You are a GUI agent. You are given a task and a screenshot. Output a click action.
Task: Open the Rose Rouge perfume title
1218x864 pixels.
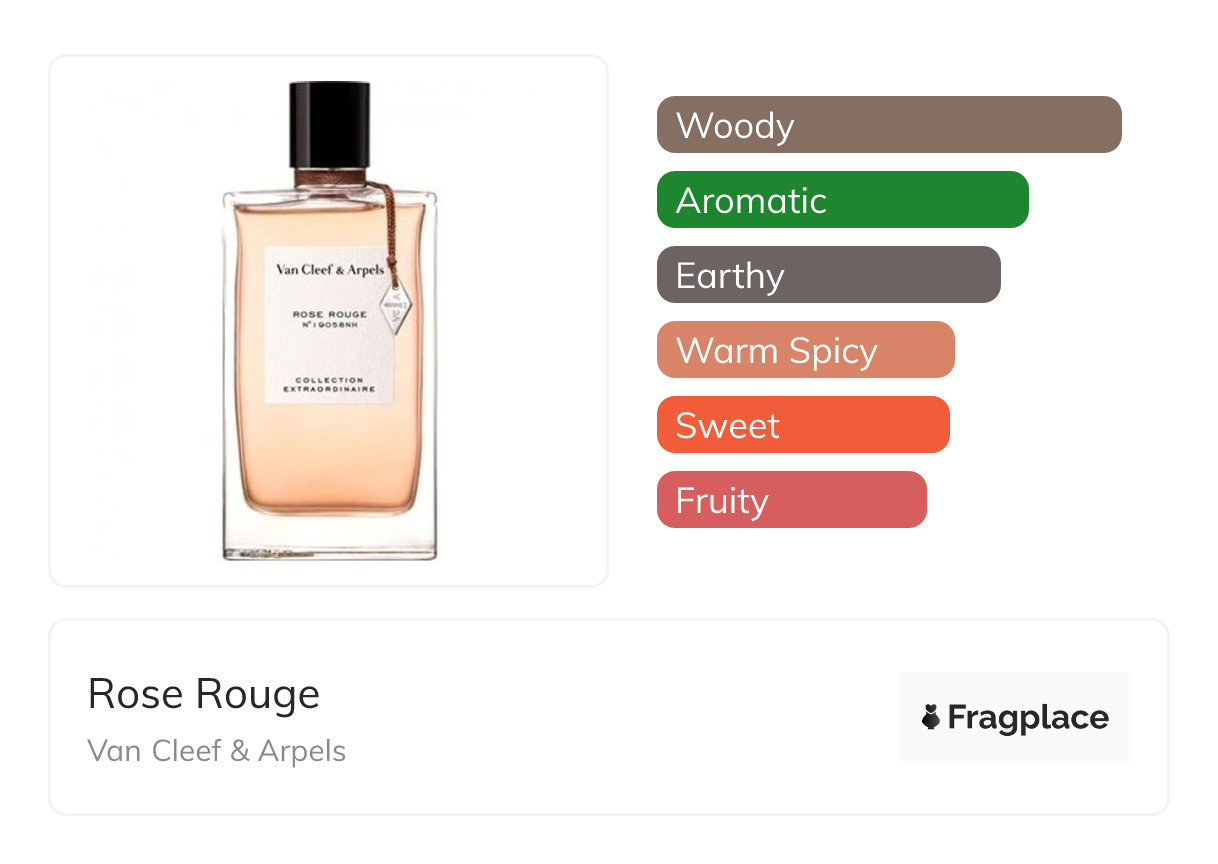pos(204,694)
